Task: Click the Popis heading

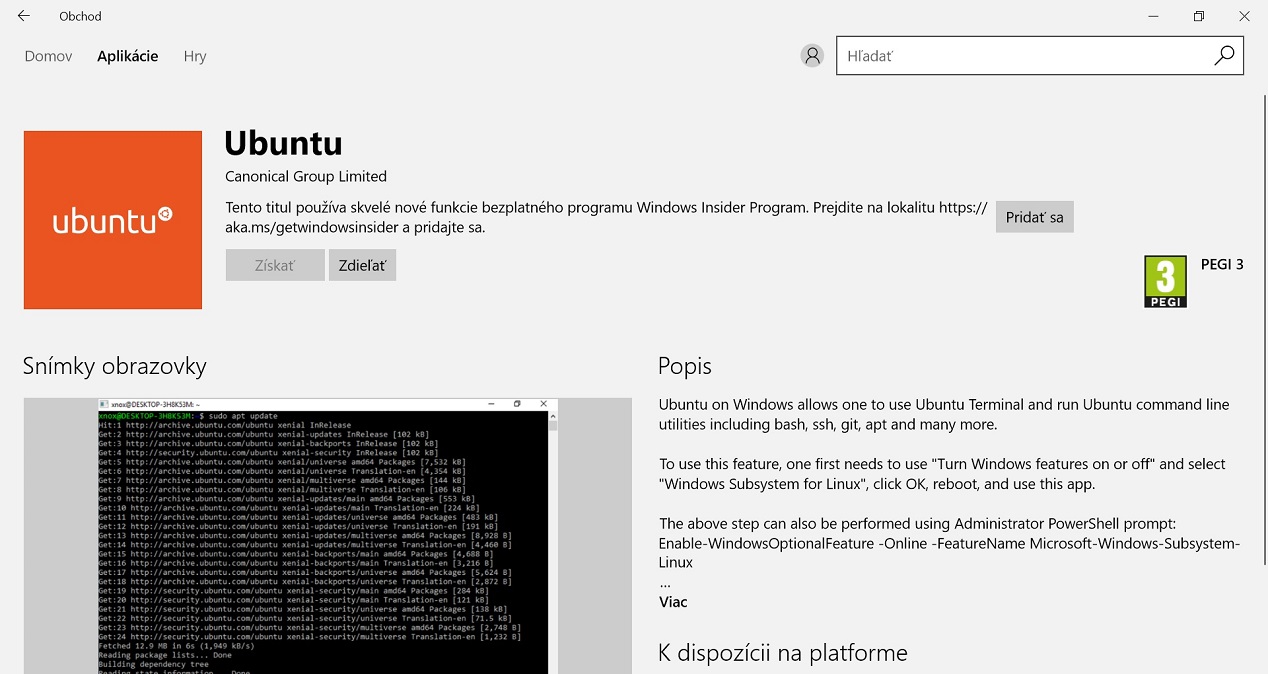Action: click(x=685, y=366)
